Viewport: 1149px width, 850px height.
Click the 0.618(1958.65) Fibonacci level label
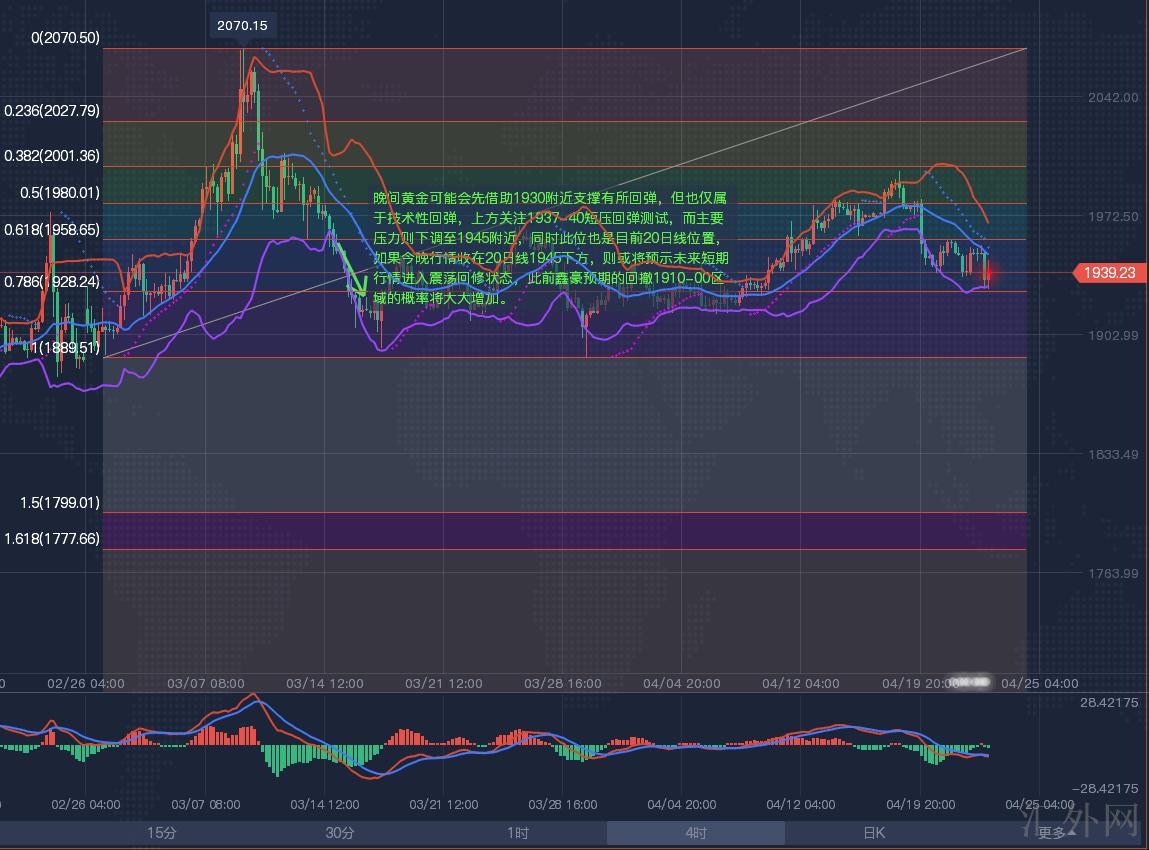[x=52, y=229]
